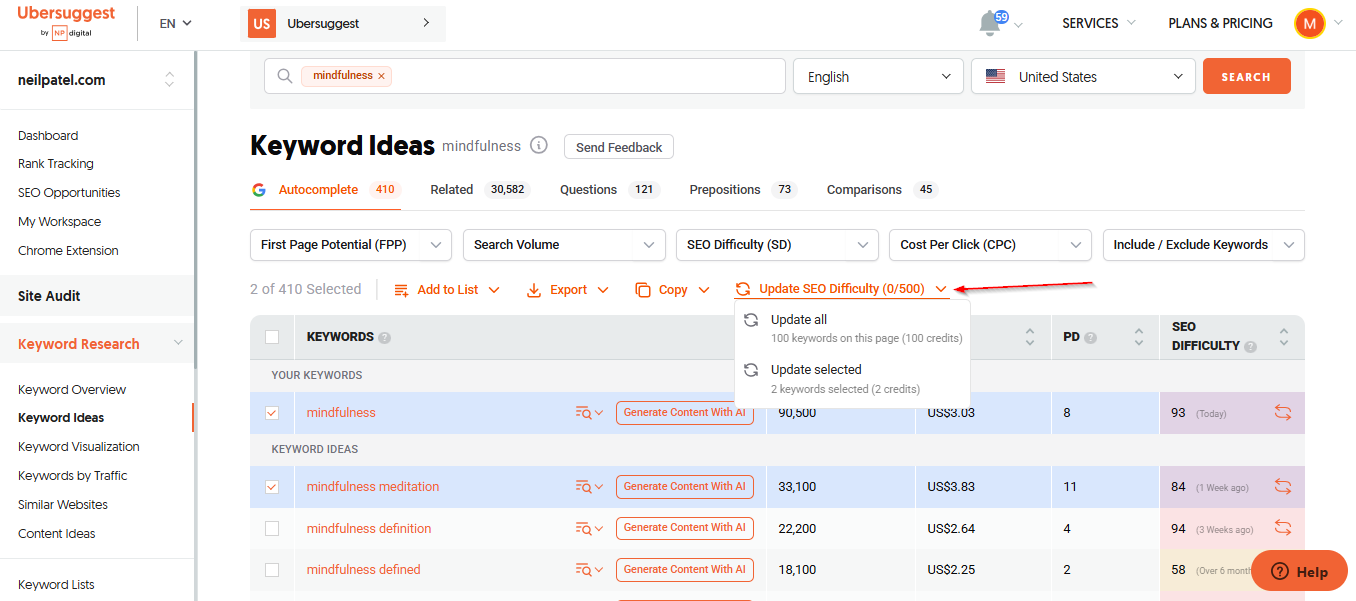The height and width of the screenshot is (601, 1356).
Task: Toggle the select-all keywords checkbox
Action: (x=272, y=337)
